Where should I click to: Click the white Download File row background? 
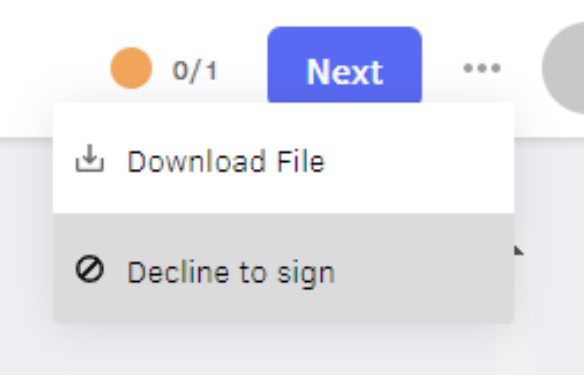tap(283, 159)
